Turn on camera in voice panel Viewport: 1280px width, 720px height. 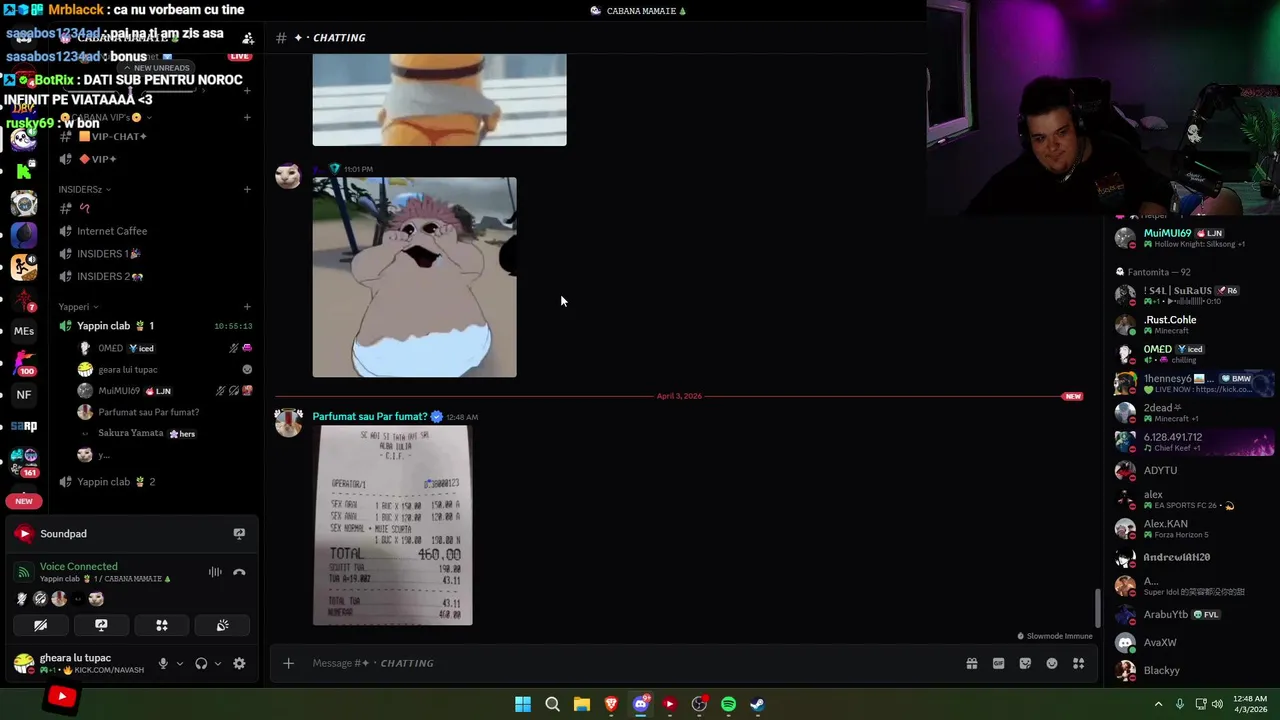point(40,625)
